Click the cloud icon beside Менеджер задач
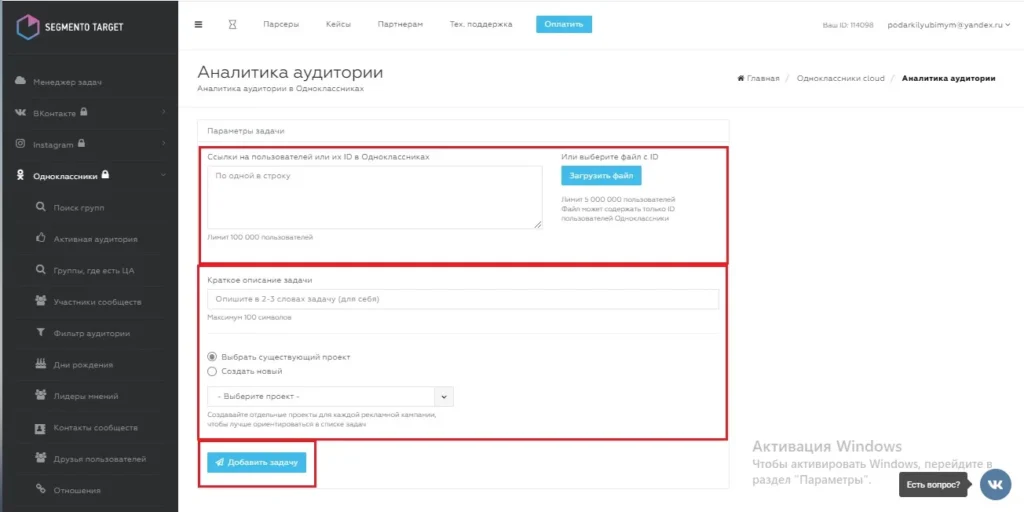This screenshot has height=512, width=1024. tap(20, 81)
